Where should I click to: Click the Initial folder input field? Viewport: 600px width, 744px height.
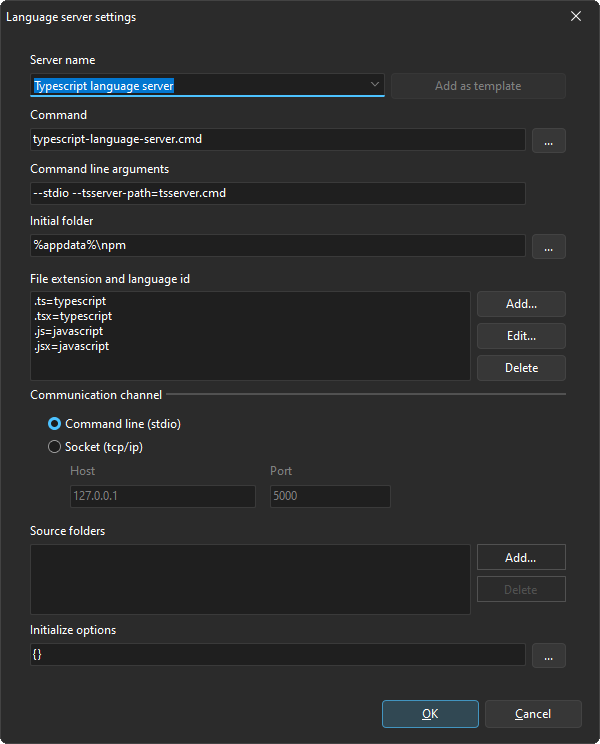(x=277, y=246)
